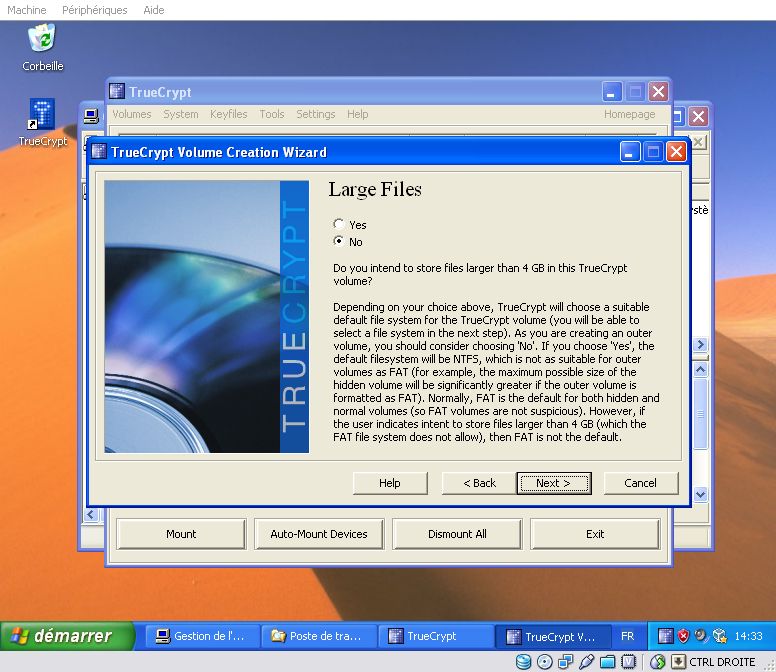Open Homepage link in TrueCrypt menu bar
Screen dimensions: 776x672
point(629,114)
